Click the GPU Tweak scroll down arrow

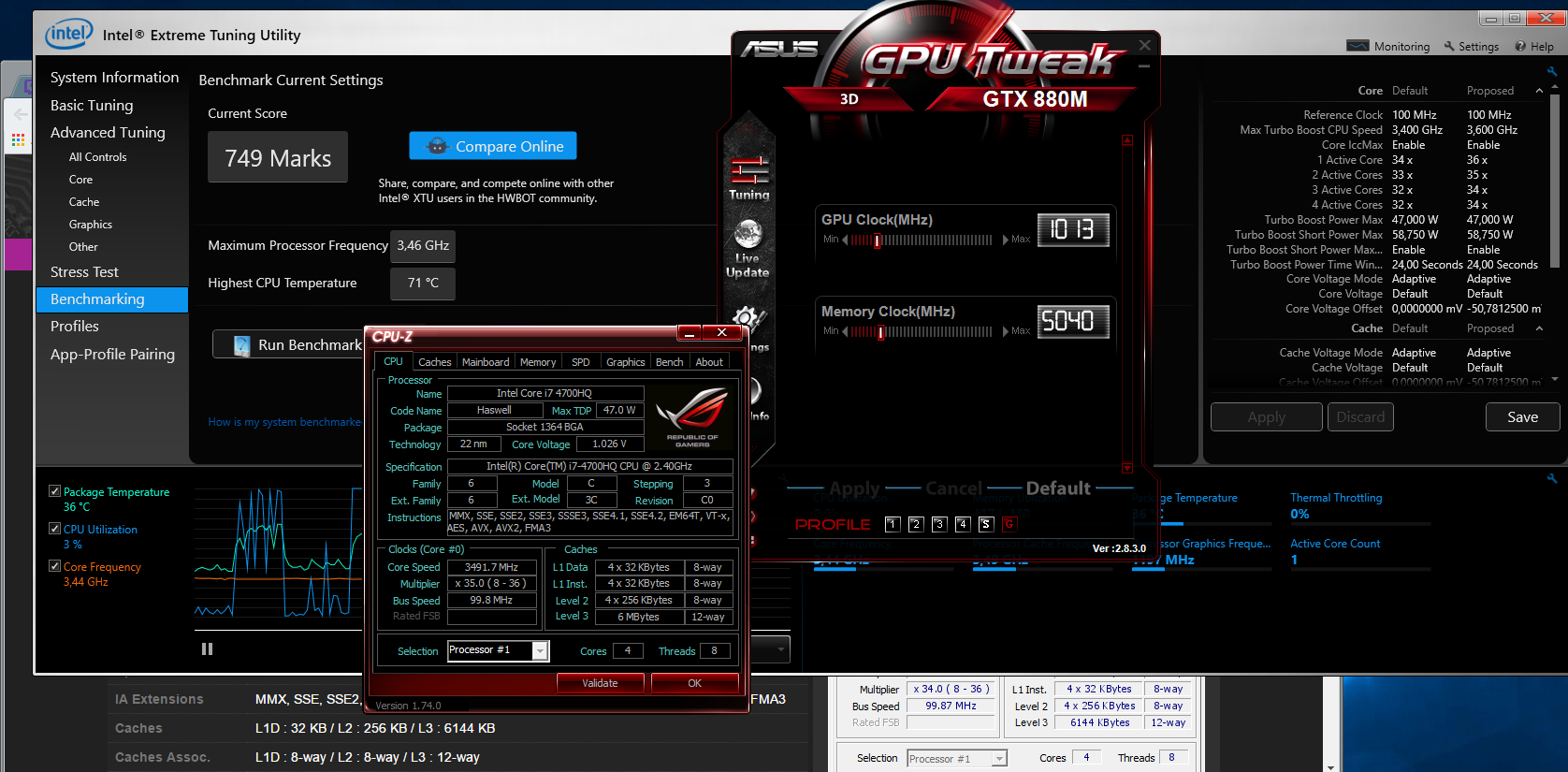pos(1127,468)
